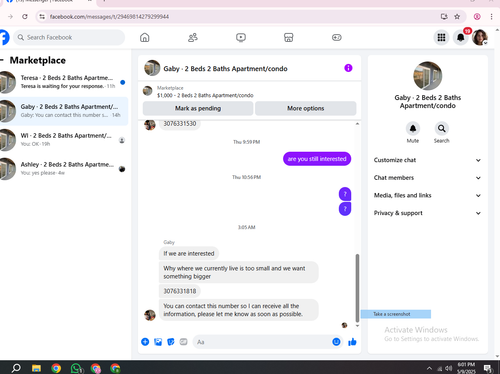Viewport: 500px width, 374px height.
Task: Click the Search Facebook field
Action: (69, 37)
